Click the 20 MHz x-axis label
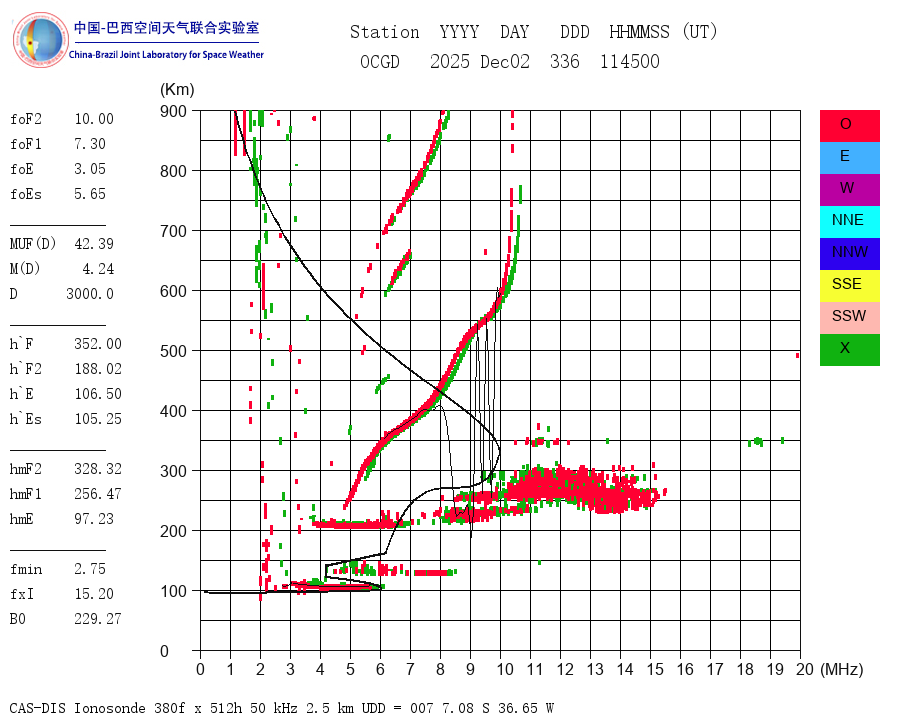The image size is (900, 720). [805, 669]
